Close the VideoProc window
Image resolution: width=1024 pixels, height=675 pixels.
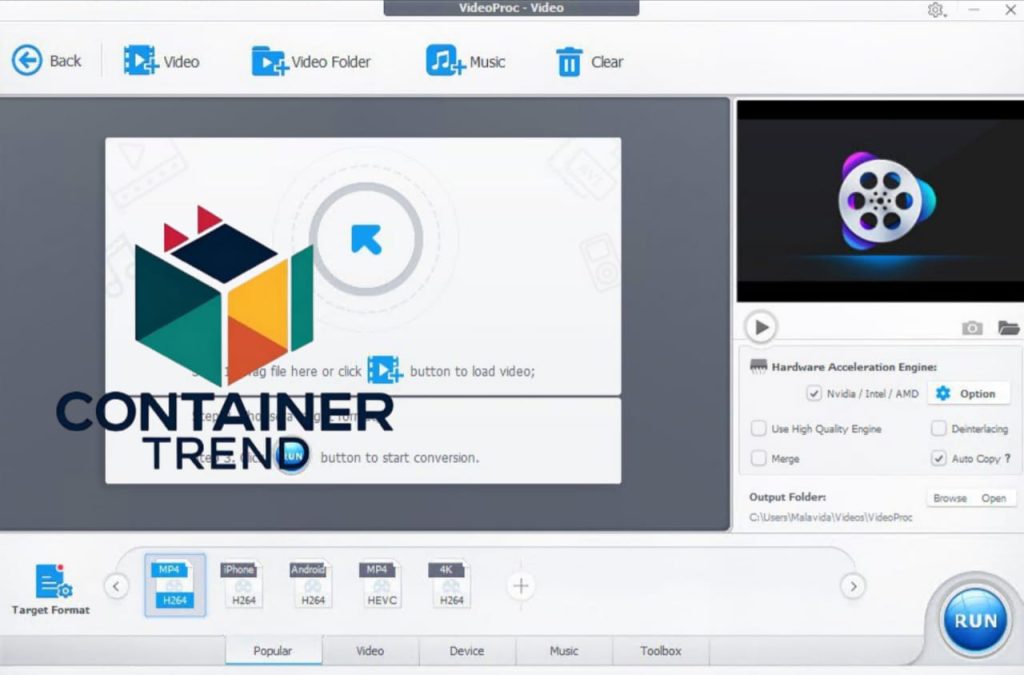click(x=1010, y=10)
